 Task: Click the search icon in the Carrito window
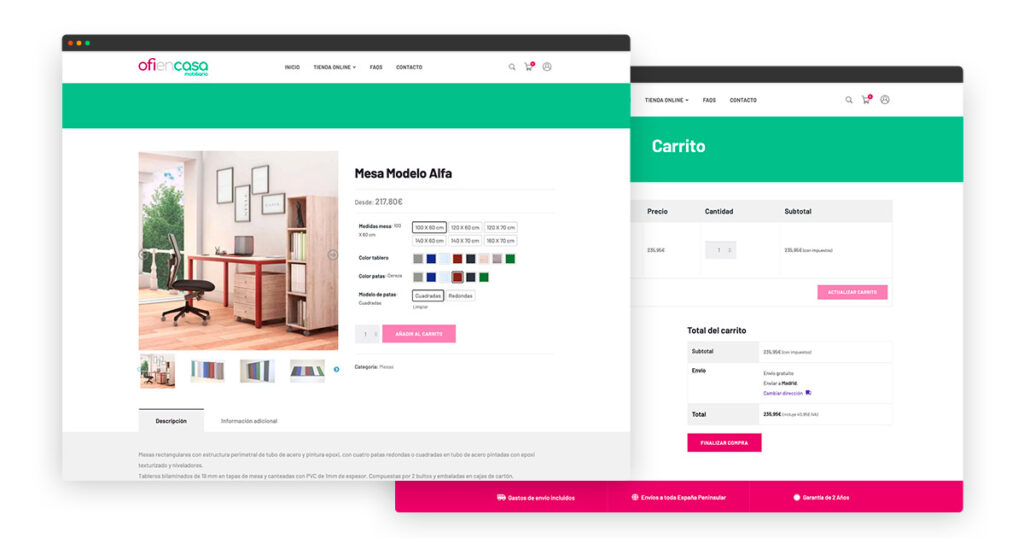click(x=849, y=100)
